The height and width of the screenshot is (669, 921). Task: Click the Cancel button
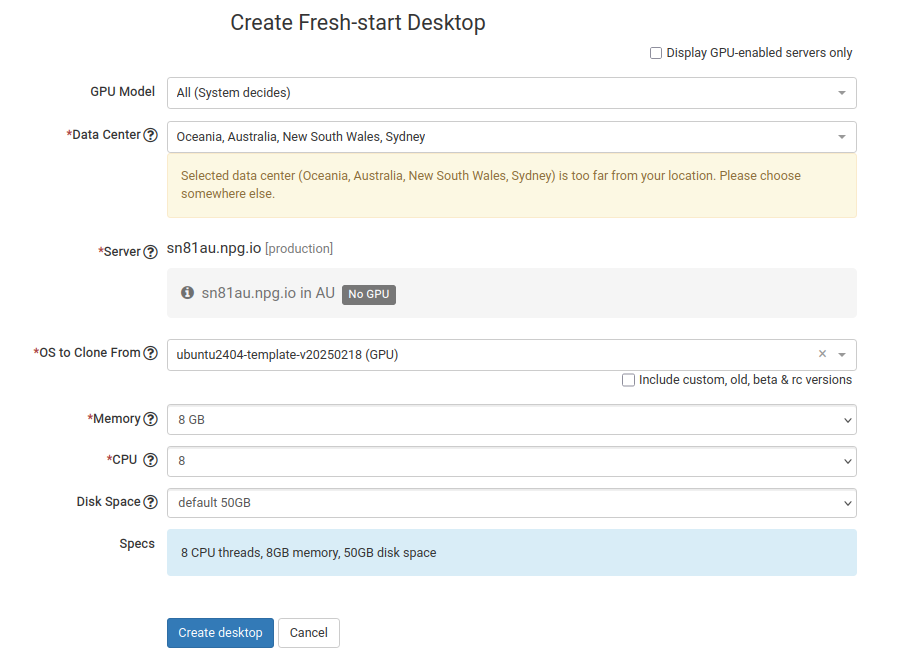click(309, 633)
